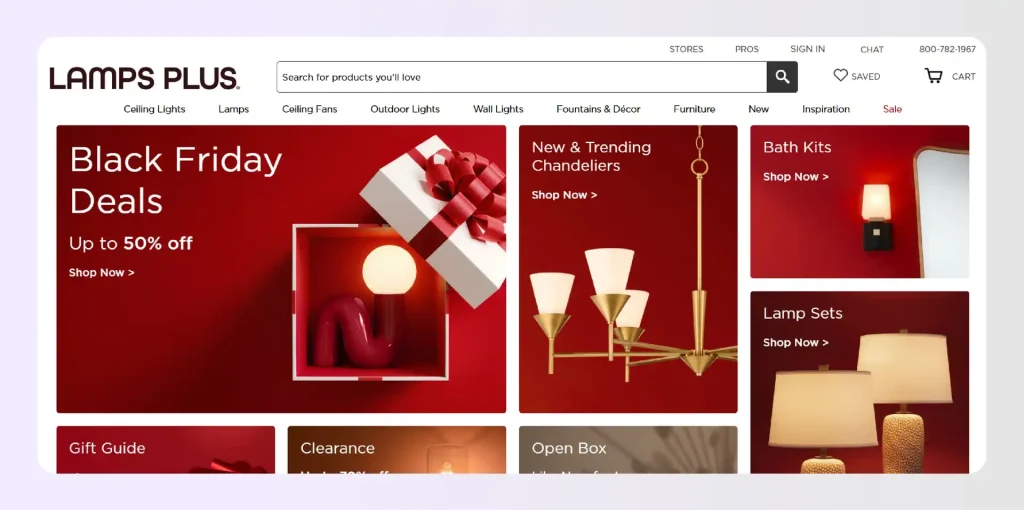Open the Ceiling Fans category
Screen dimensions: 1024x510
(309, 109)
